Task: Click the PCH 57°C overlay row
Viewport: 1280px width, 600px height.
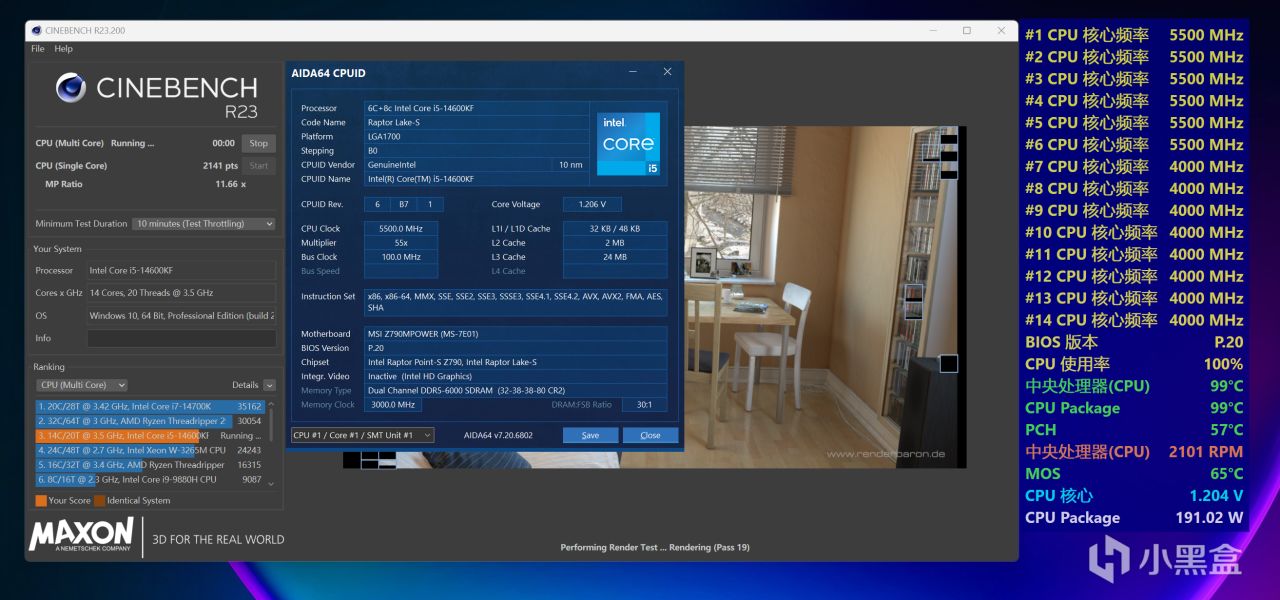Action: [1134, 430]
